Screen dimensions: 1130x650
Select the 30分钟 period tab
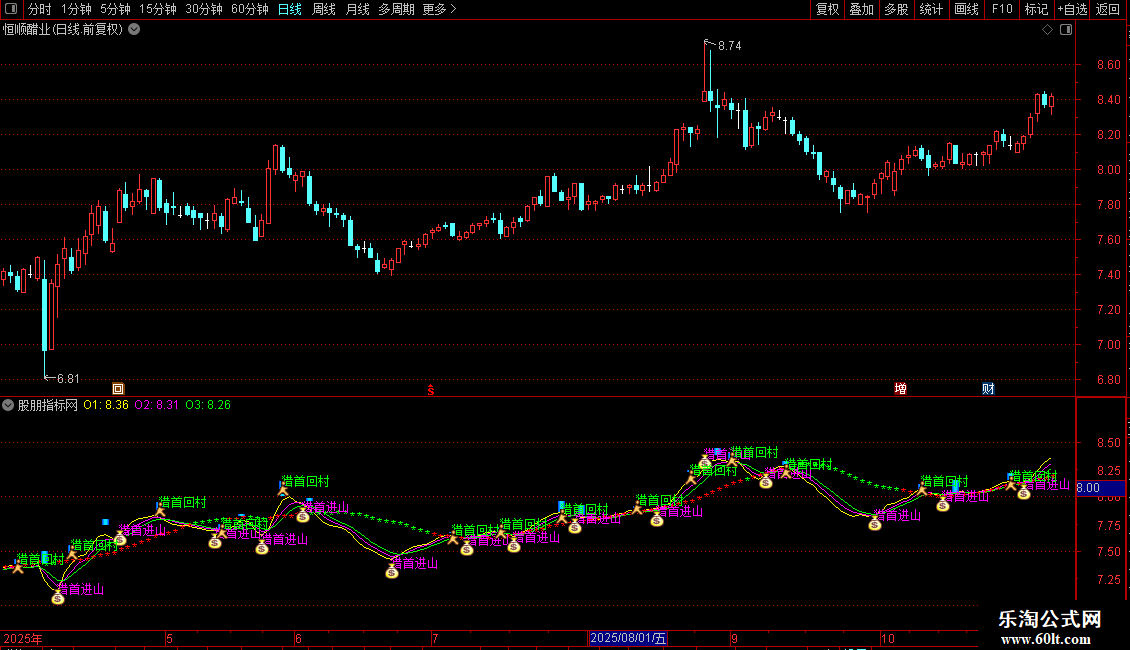pyautogui.click(x=204, y=9)
